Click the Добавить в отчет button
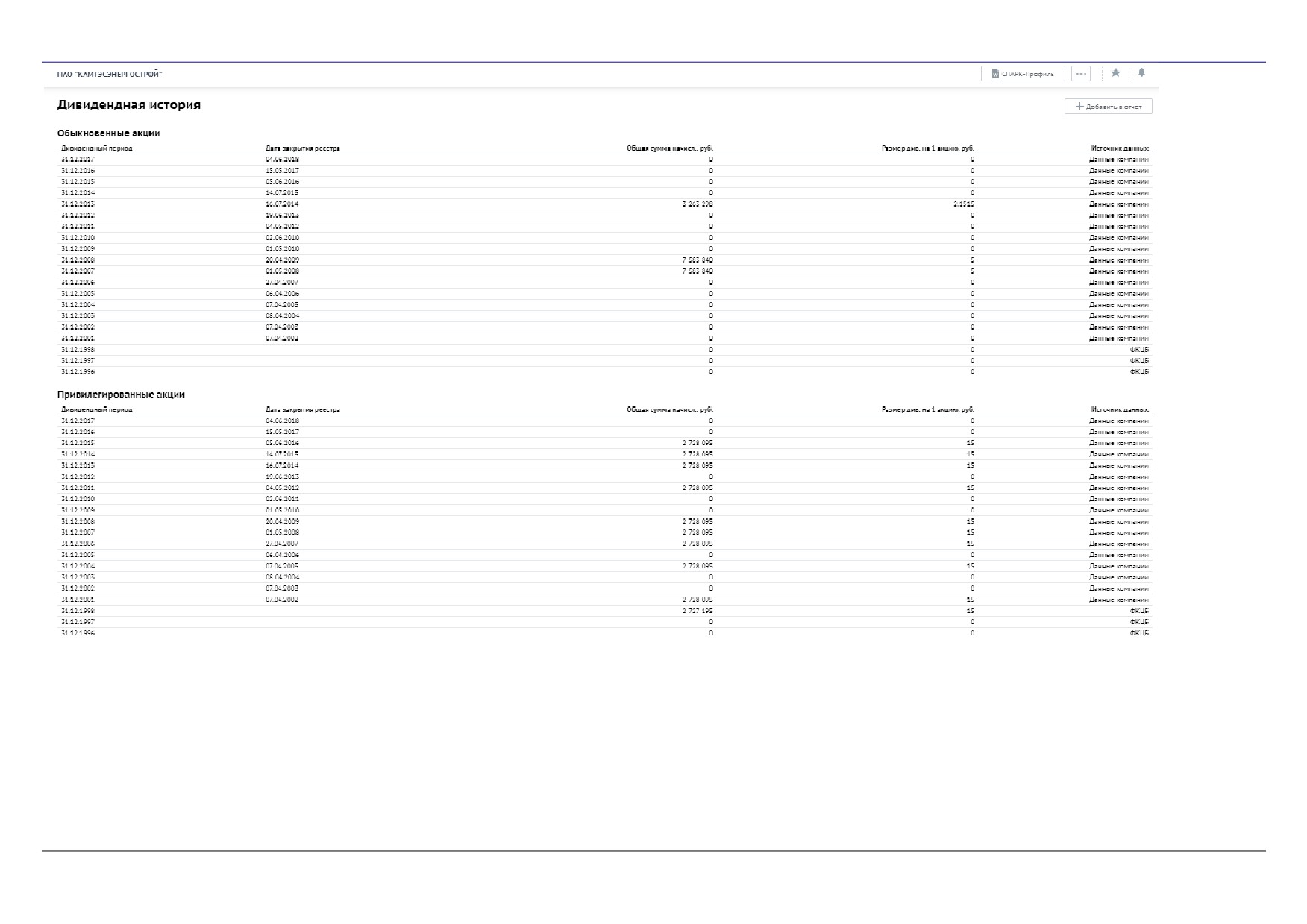This screenshot has width=1307, height=924. pyautogui.click(x=1109, y=107)
